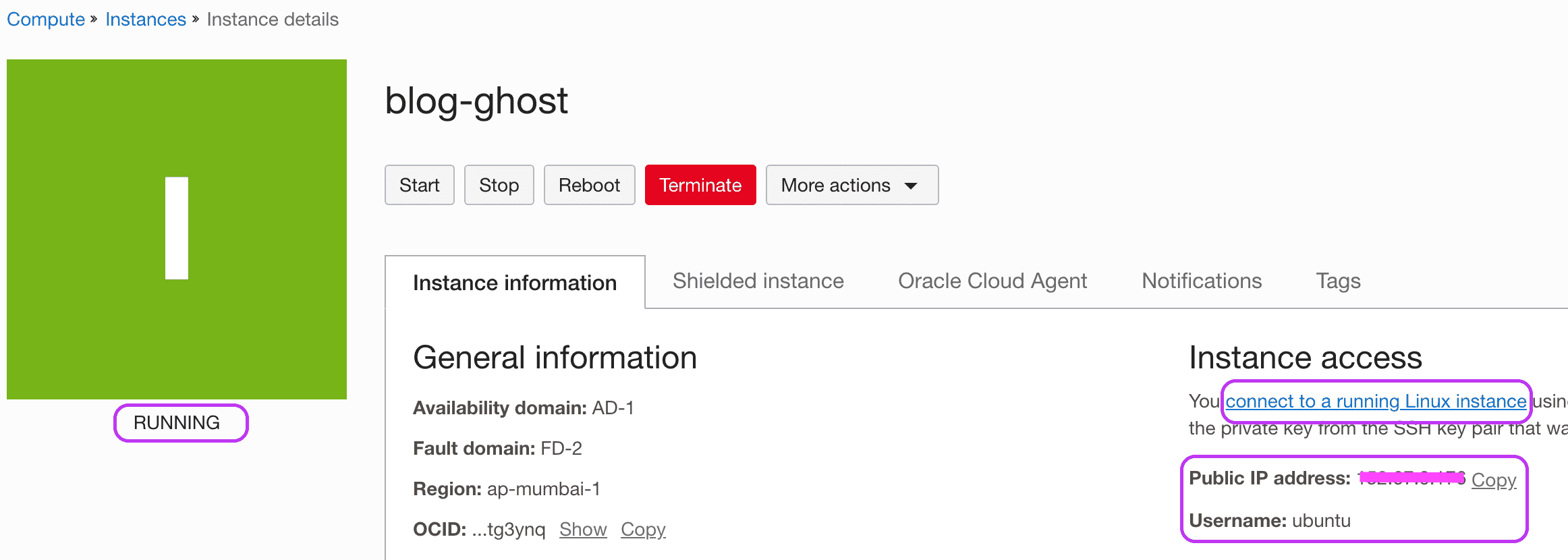The image size is (1568, 560).
Task: Open connect to a running Linux instance link
Action: click(x=1376, y=401)
